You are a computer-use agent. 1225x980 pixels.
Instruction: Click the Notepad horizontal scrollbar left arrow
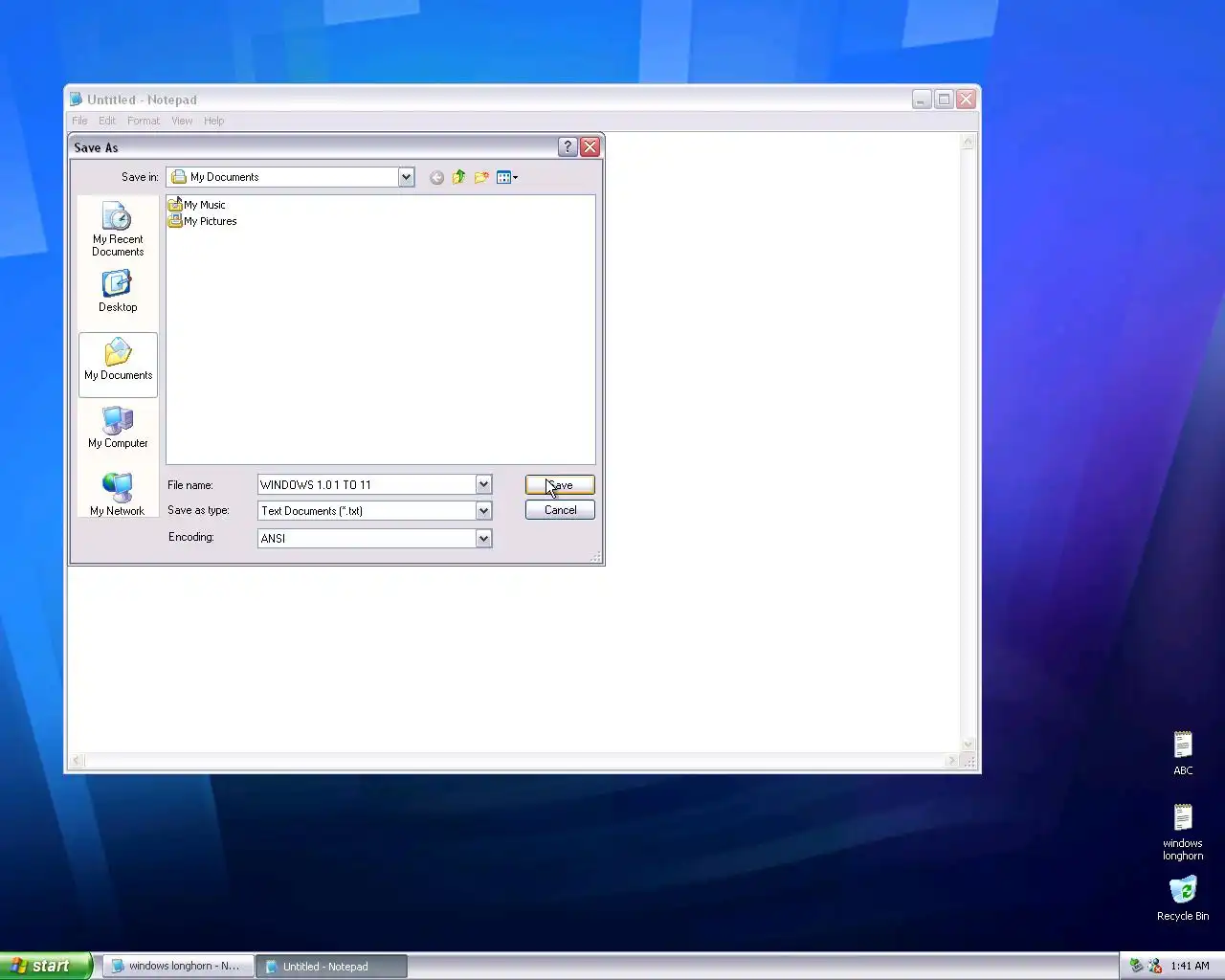[77, 761]
